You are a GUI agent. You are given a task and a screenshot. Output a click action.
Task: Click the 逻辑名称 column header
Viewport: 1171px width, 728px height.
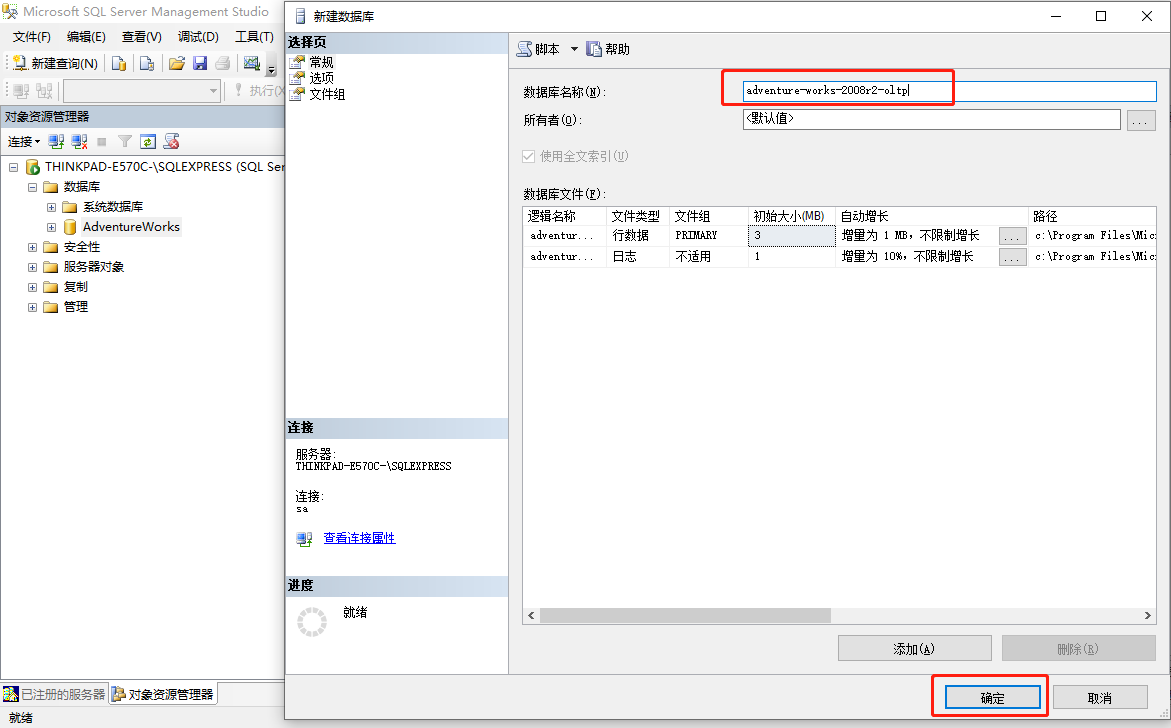click(565, 216)
